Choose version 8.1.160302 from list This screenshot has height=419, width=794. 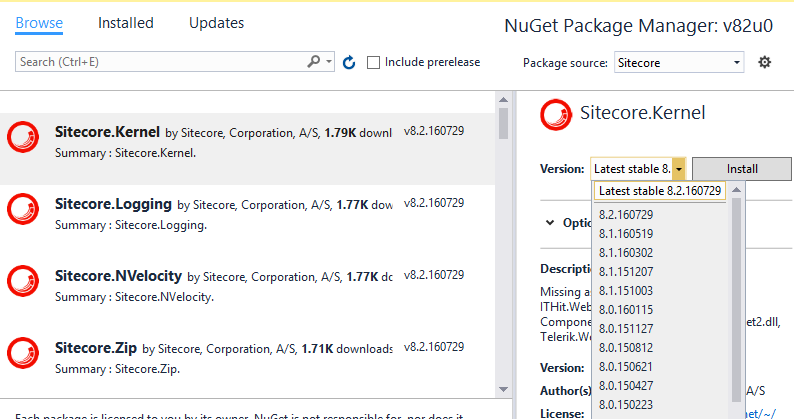click(x=626, y=252)
